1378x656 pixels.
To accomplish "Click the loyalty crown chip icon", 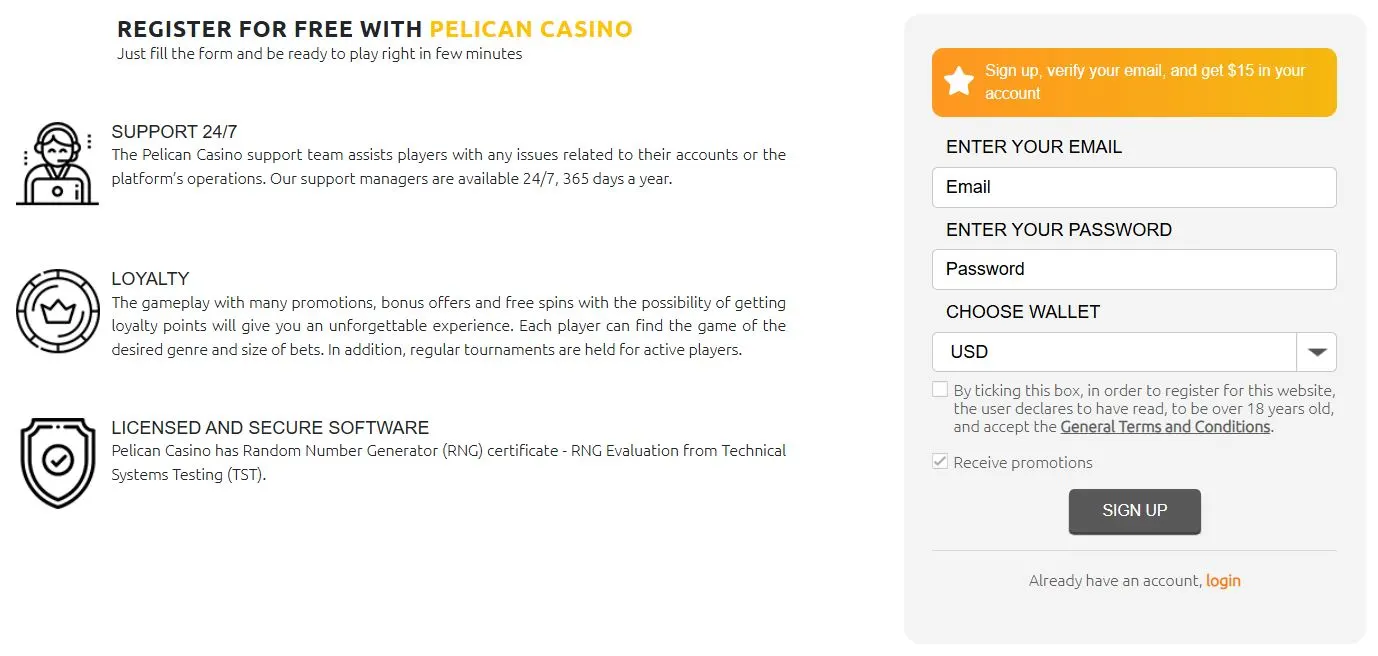I will coord(57,311).
